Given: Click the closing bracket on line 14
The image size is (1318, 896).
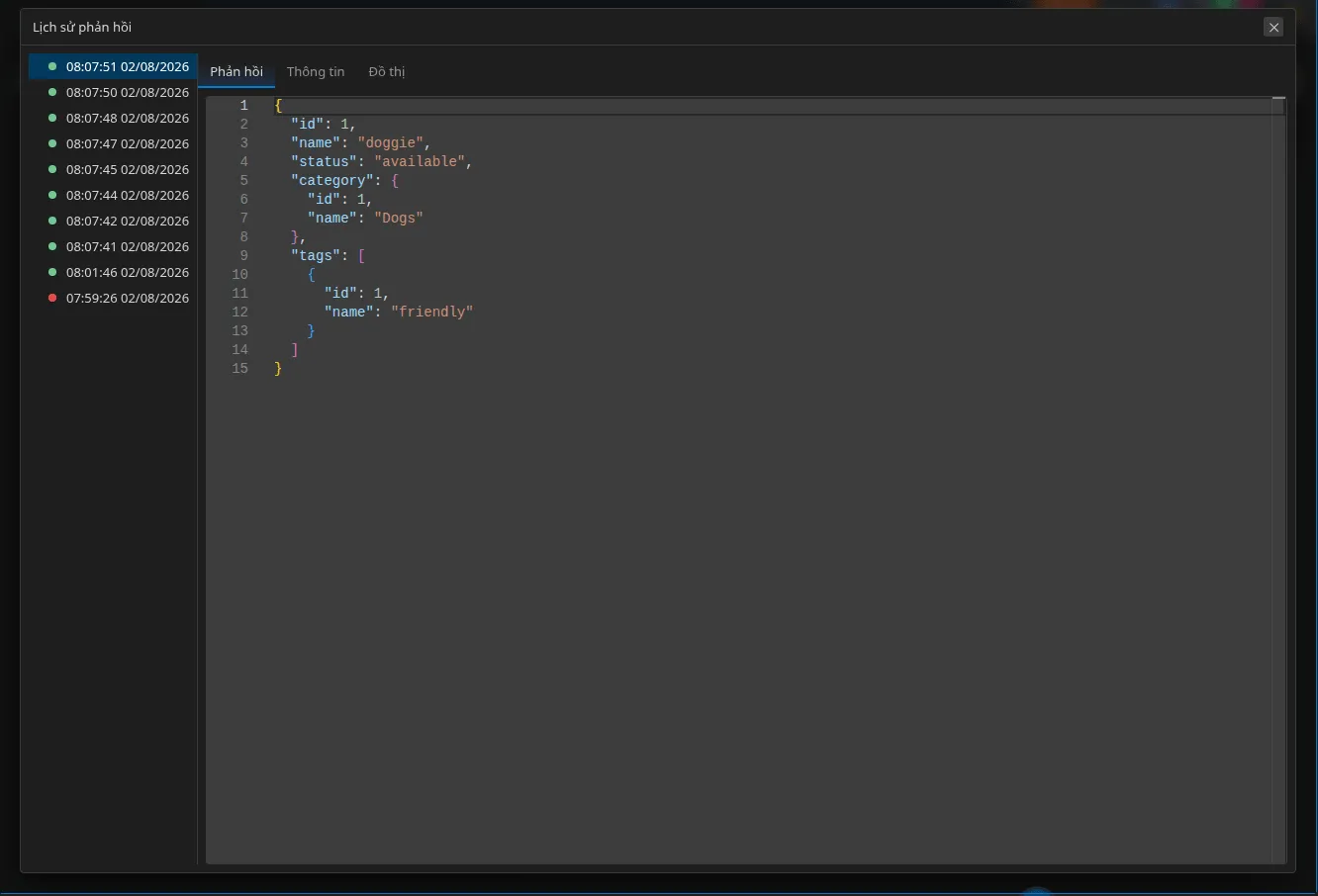Looking at the screenshot, I should point(295,349).
